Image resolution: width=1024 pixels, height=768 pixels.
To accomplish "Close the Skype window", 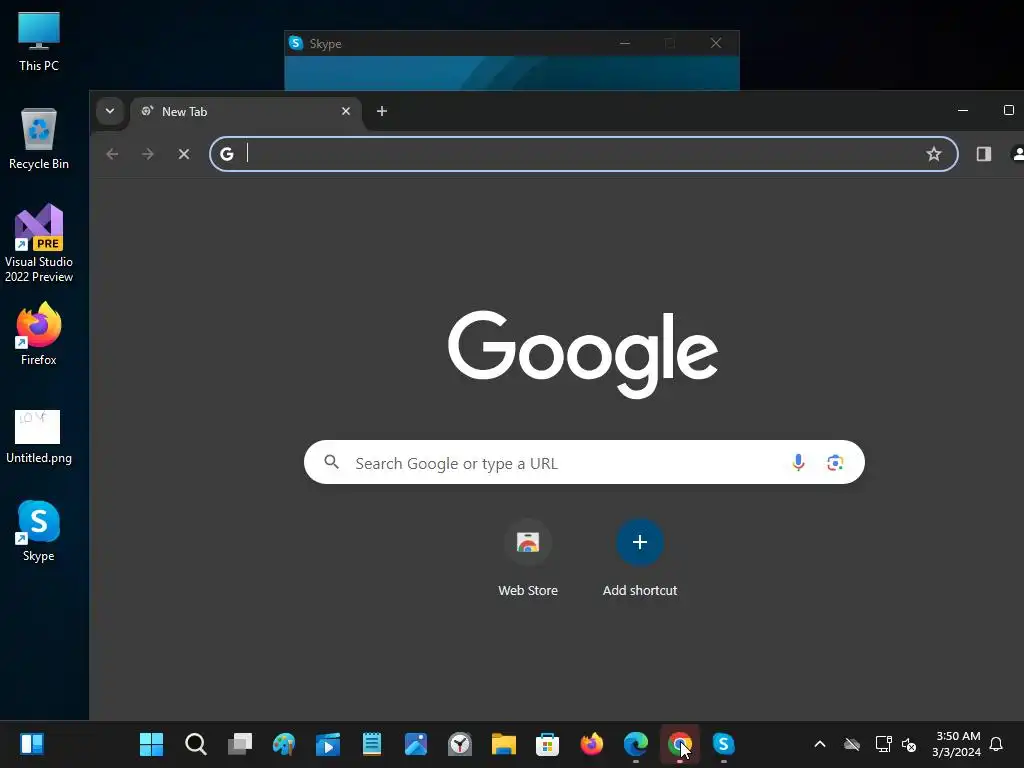I will pos(716,43).
